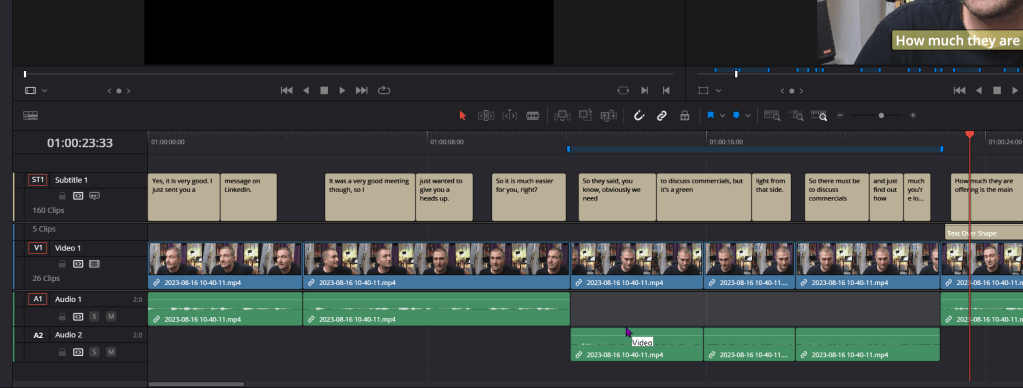The height and width of the screenshot is (388, 1023).
Task: Click the Insert Clip toolbar icon
Action: click(x=562, y=115)
